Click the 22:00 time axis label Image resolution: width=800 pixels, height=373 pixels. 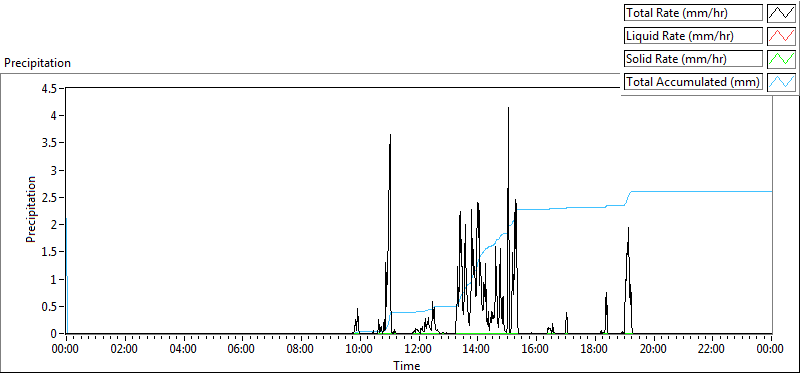coord(712,349)
